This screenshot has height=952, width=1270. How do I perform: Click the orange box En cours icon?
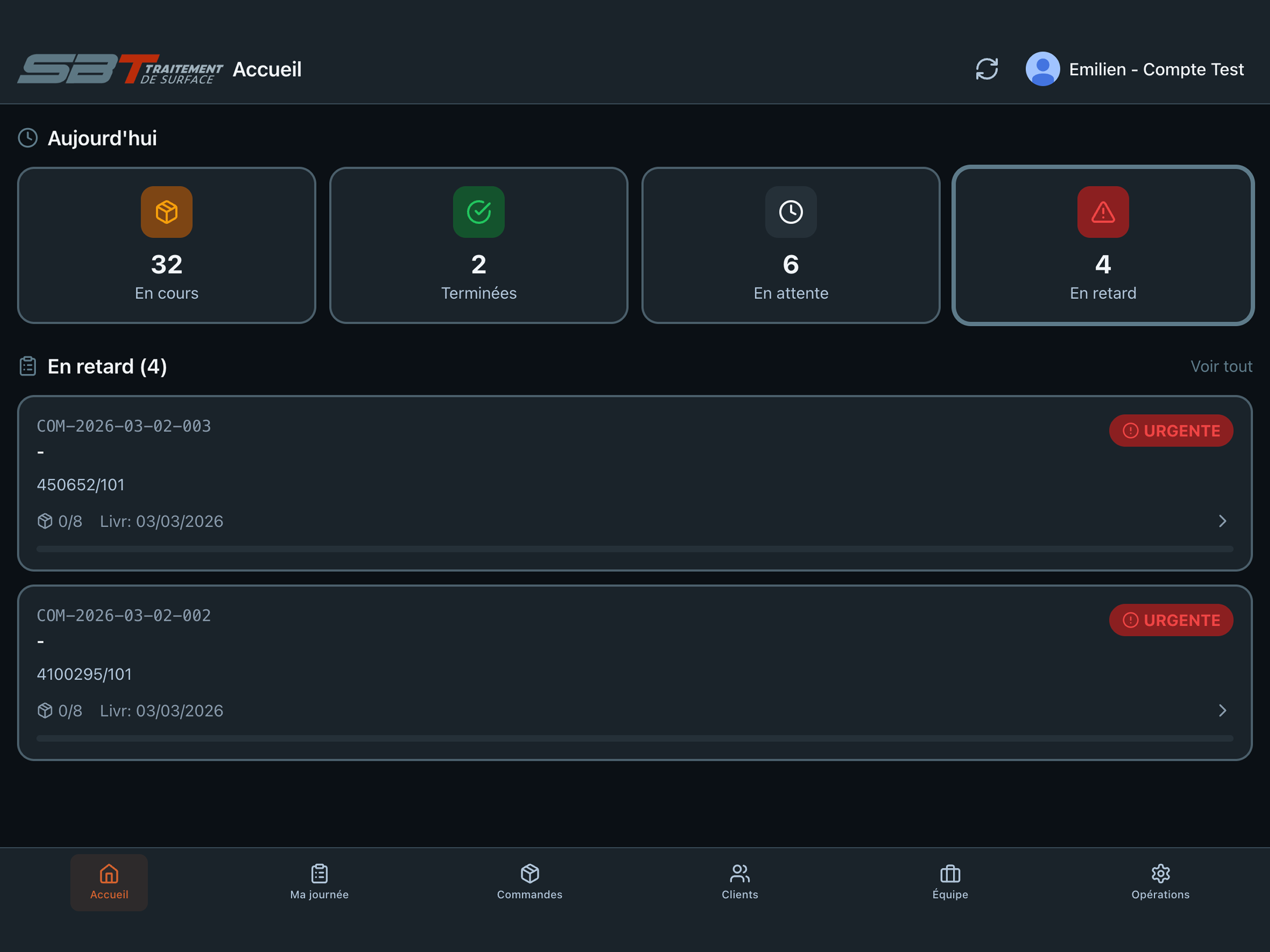166,212
